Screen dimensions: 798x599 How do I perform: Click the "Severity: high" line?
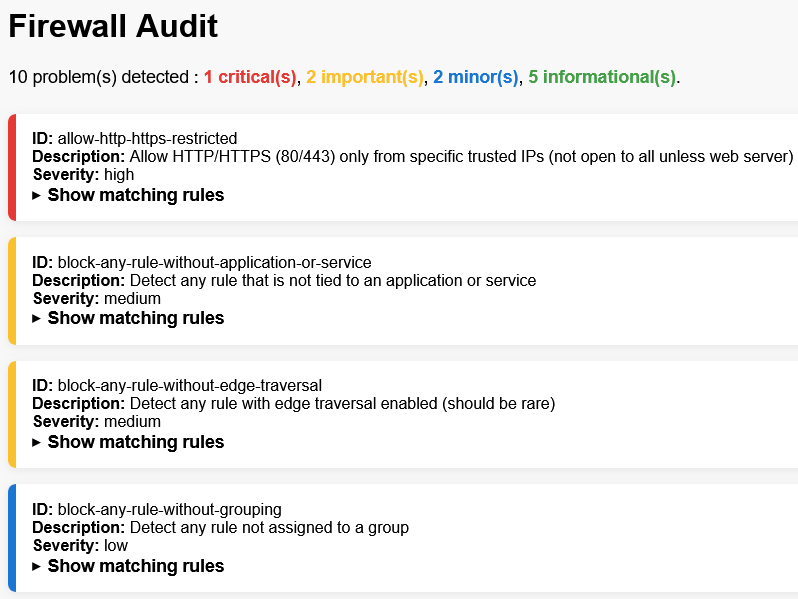(x=83, y=174)
